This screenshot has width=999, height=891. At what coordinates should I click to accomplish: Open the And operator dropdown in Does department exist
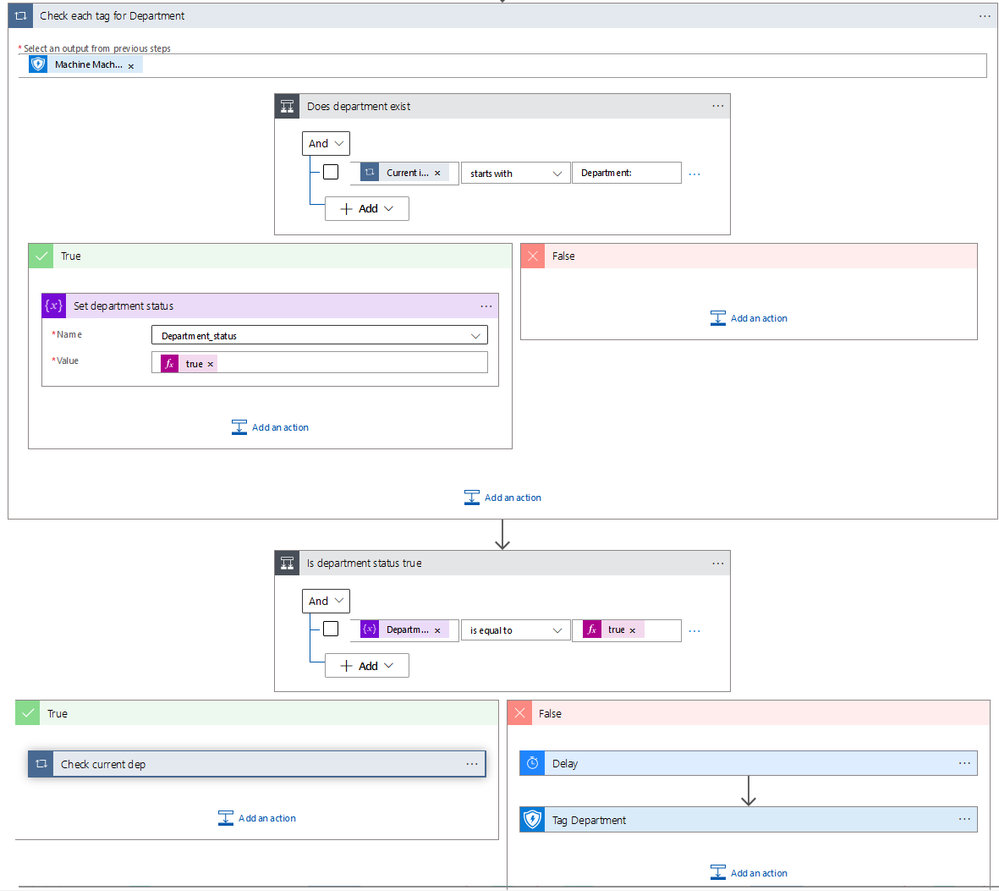pyautogui.click(x=325, y=143)
